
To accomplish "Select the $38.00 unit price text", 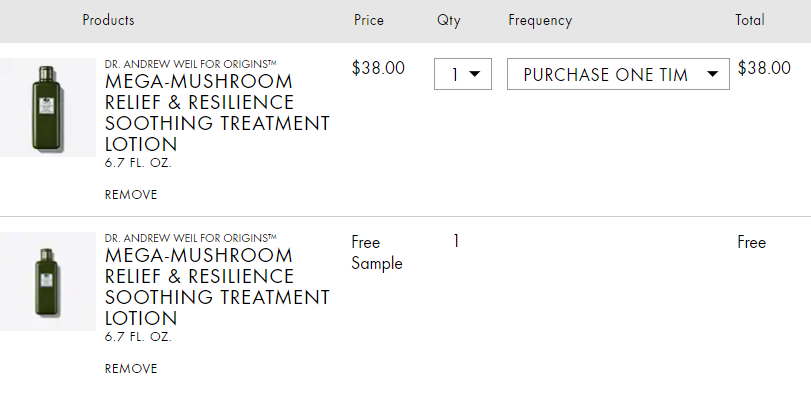I will (378, 68).
